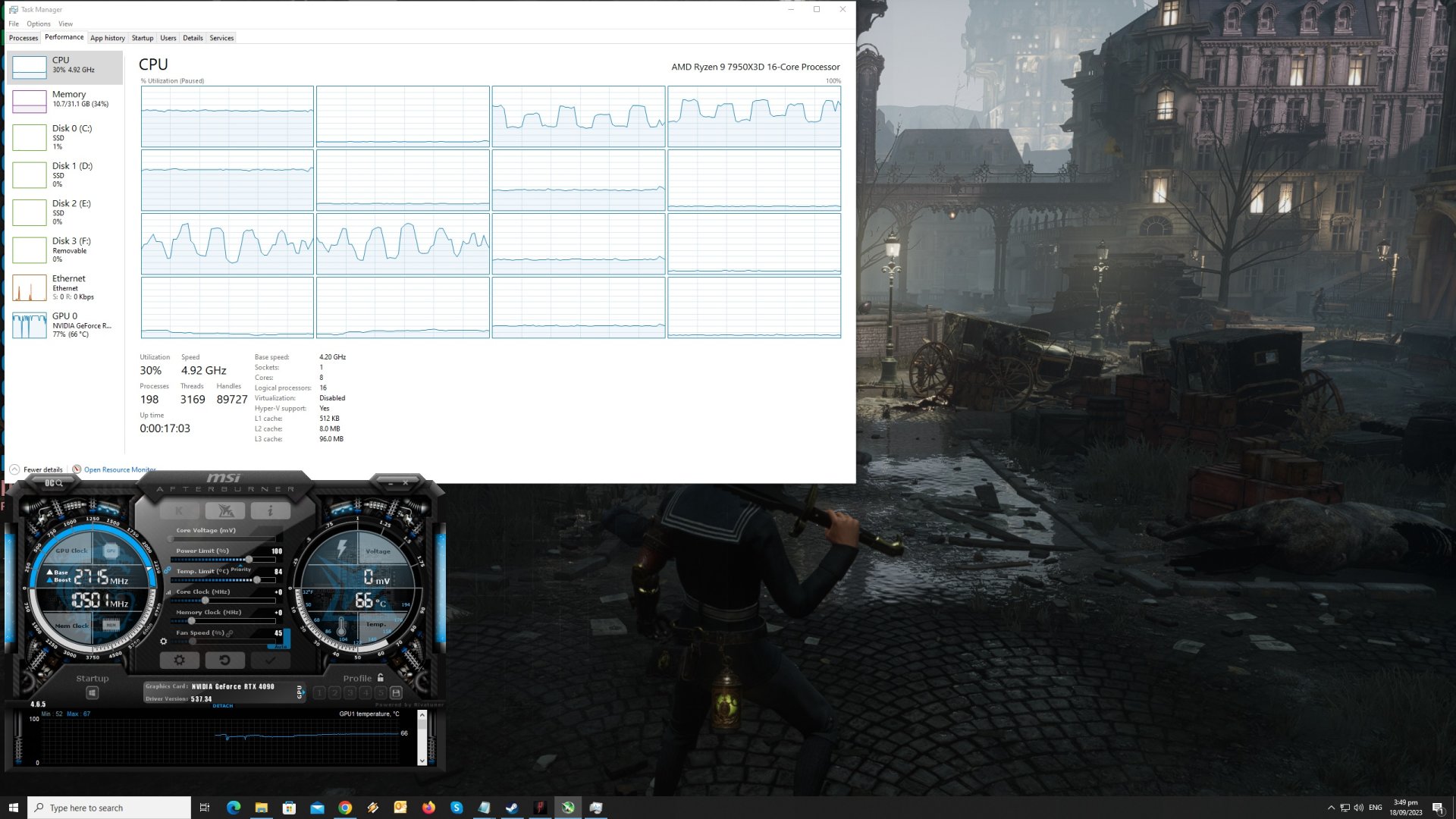Toggle the power/temp limit sync link icon
The image size is (1456, 819).
167,569
